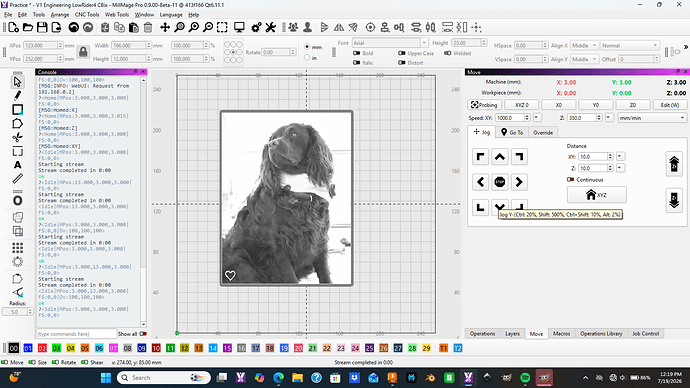The width and height of the screenshot is (690, 388).
Task: Select the text tool labeled A
Action: (17, 165)
